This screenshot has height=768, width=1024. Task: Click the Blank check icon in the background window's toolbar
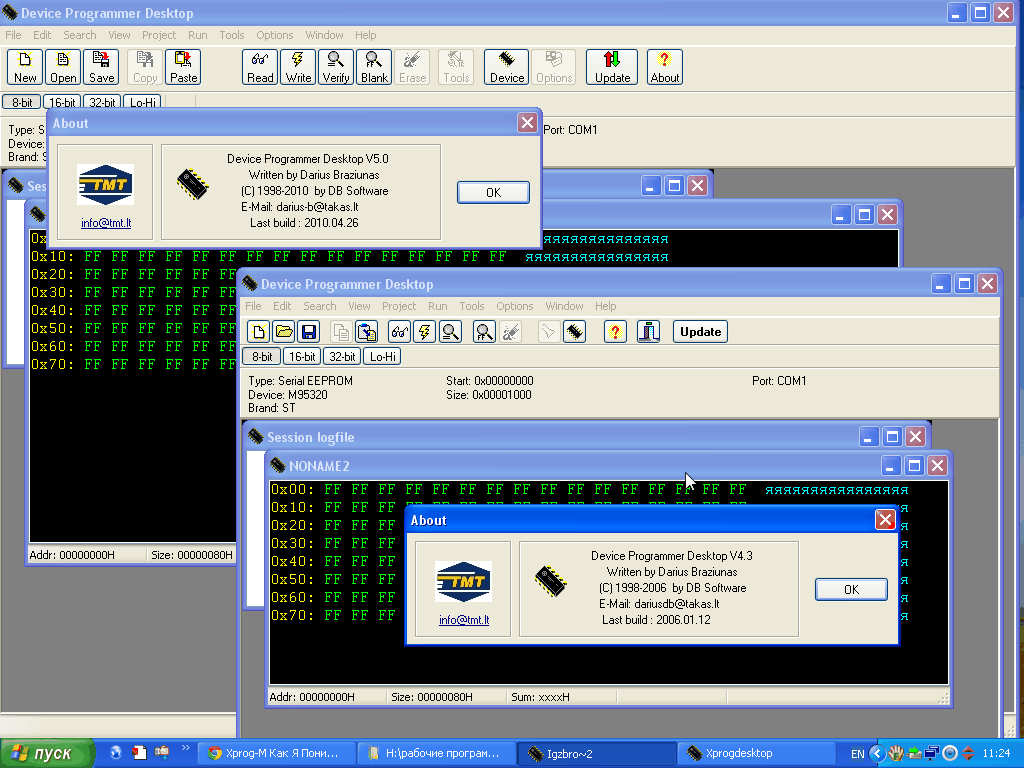point(374,67)
